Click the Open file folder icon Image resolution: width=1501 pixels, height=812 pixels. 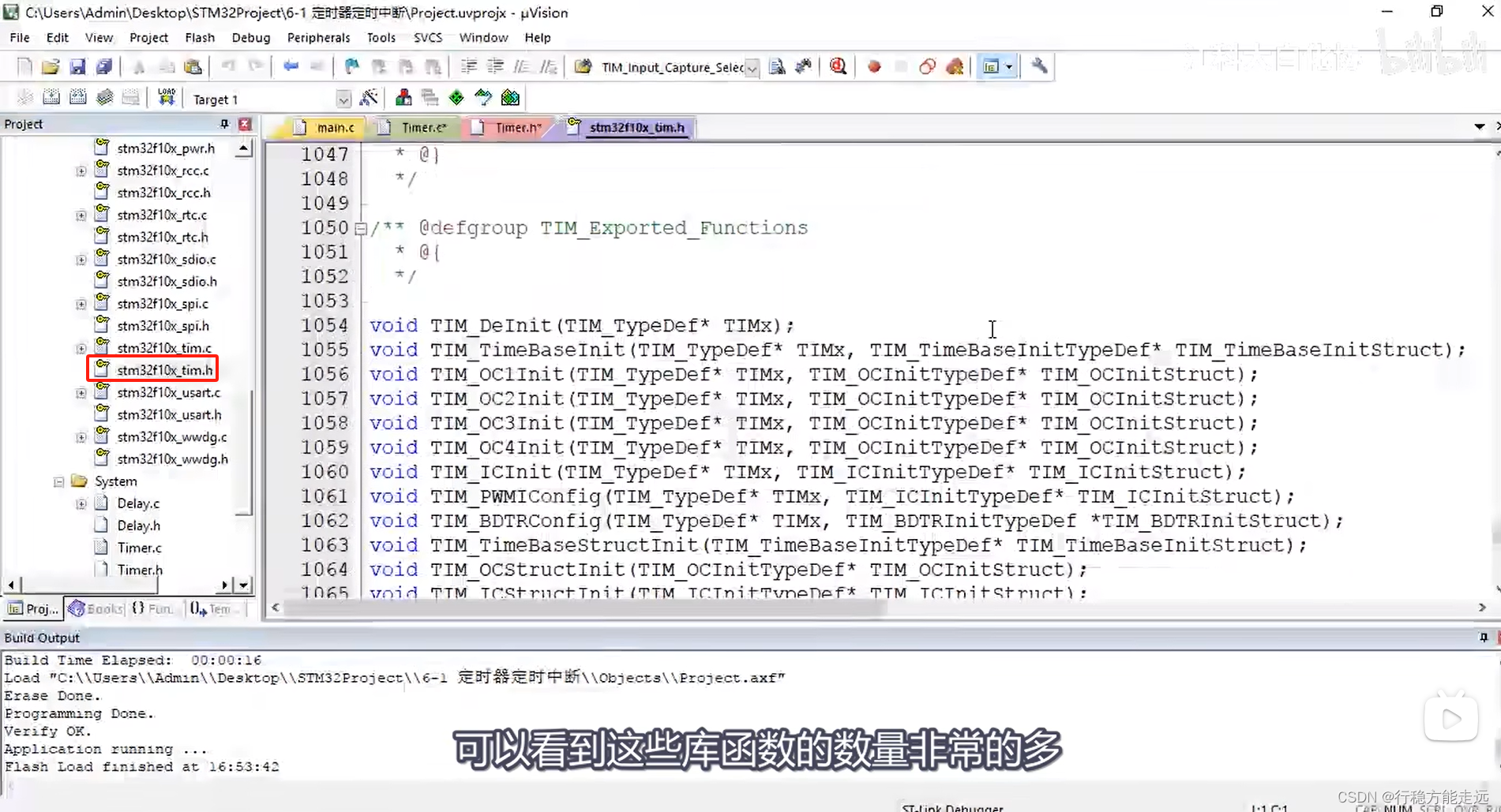(51, 67)
